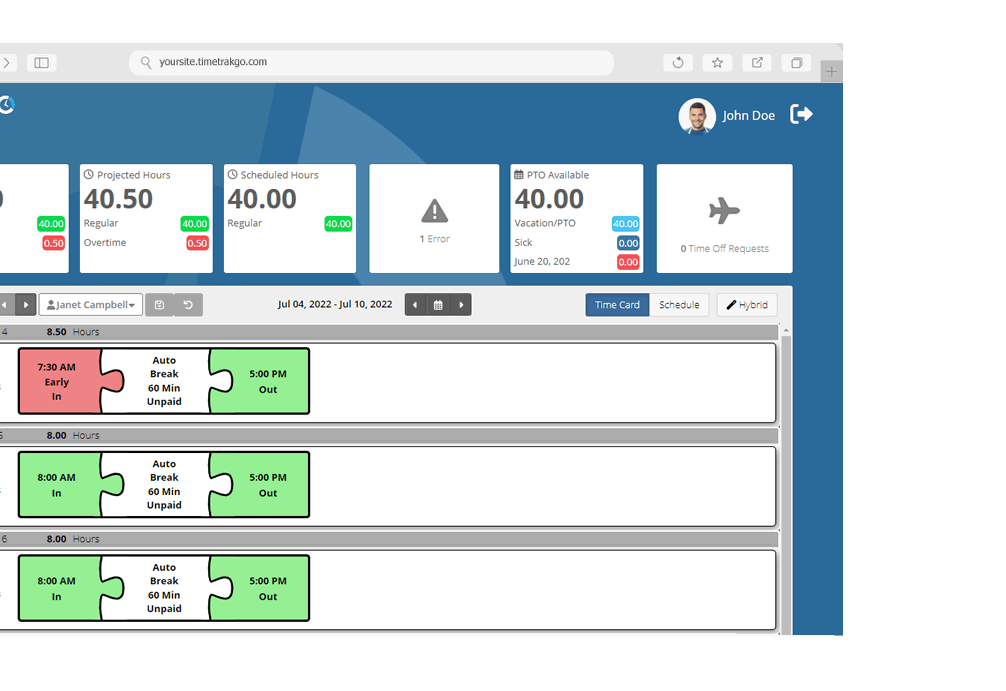
Task: Click the Auto Break piece under 8.50 Hours
Action: coord(164,381)
